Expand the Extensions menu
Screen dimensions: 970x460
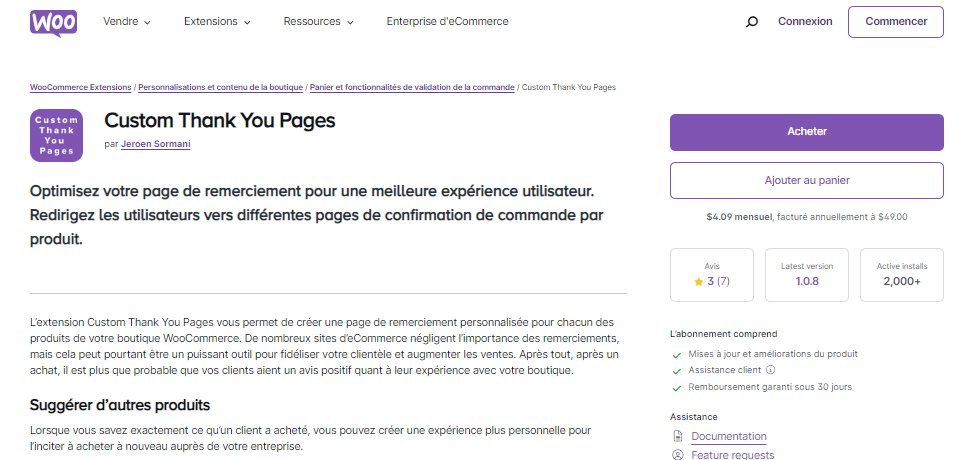pyautogui.click(x=217, y=22)
